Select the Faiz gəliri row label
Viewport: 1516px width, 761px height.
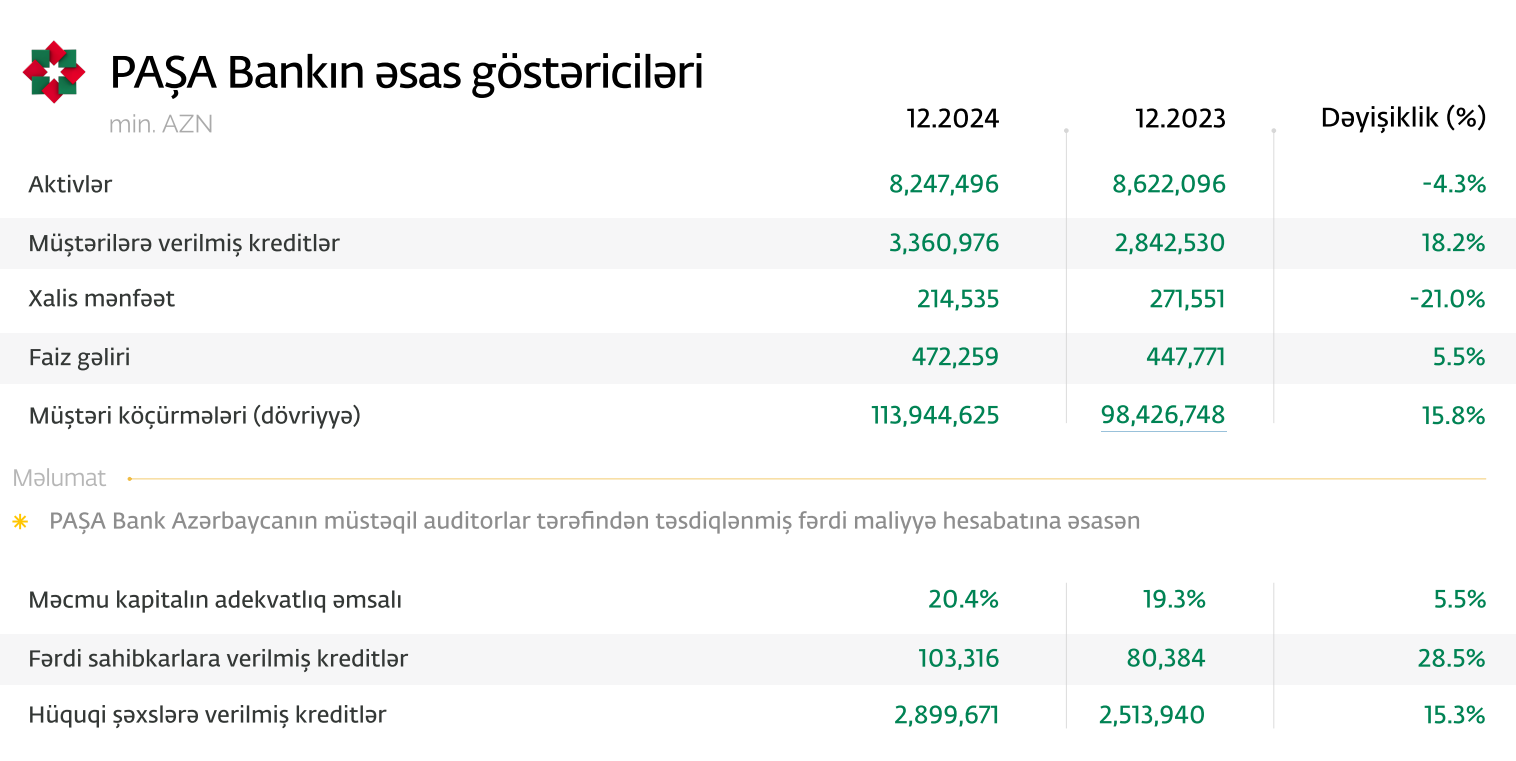tap(80, 357)
